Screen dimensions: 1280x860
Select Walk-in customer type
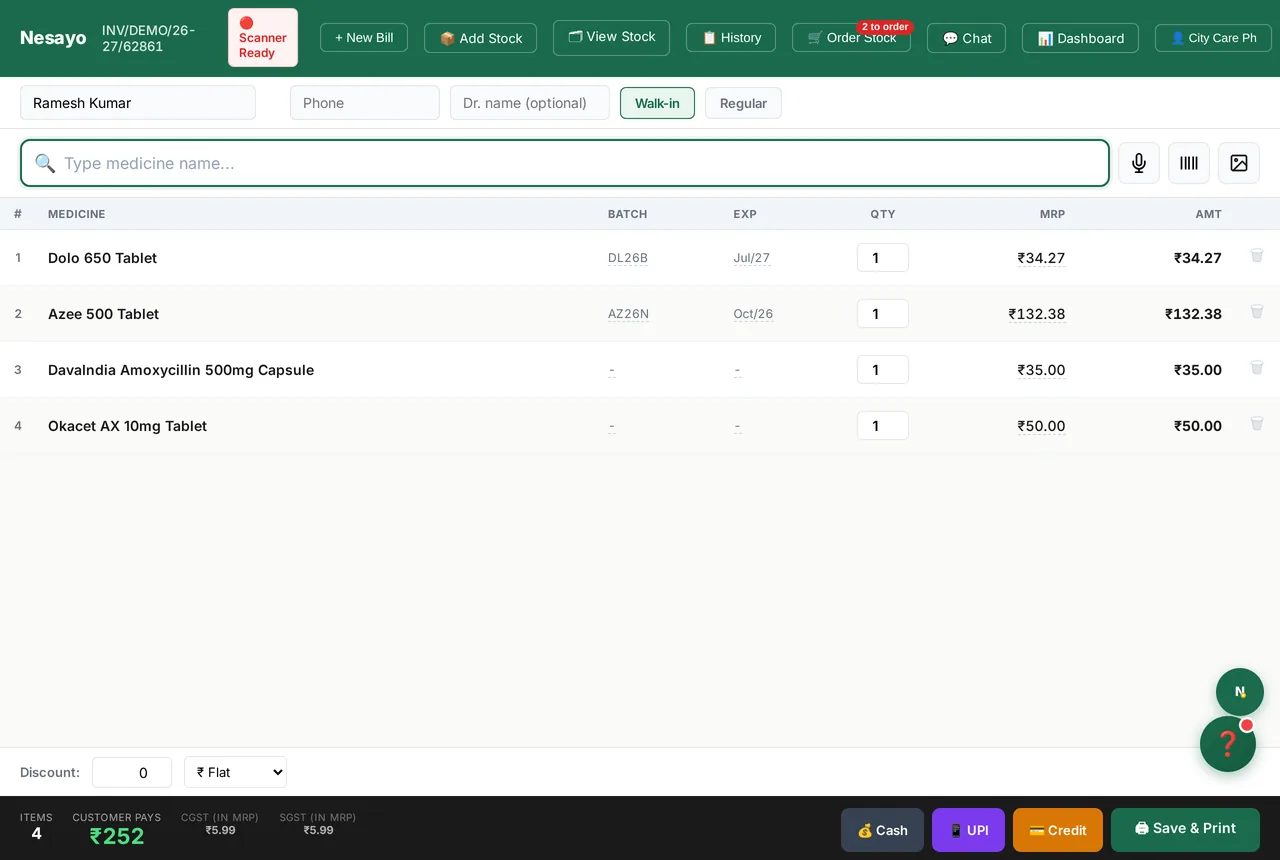point(657,103)
